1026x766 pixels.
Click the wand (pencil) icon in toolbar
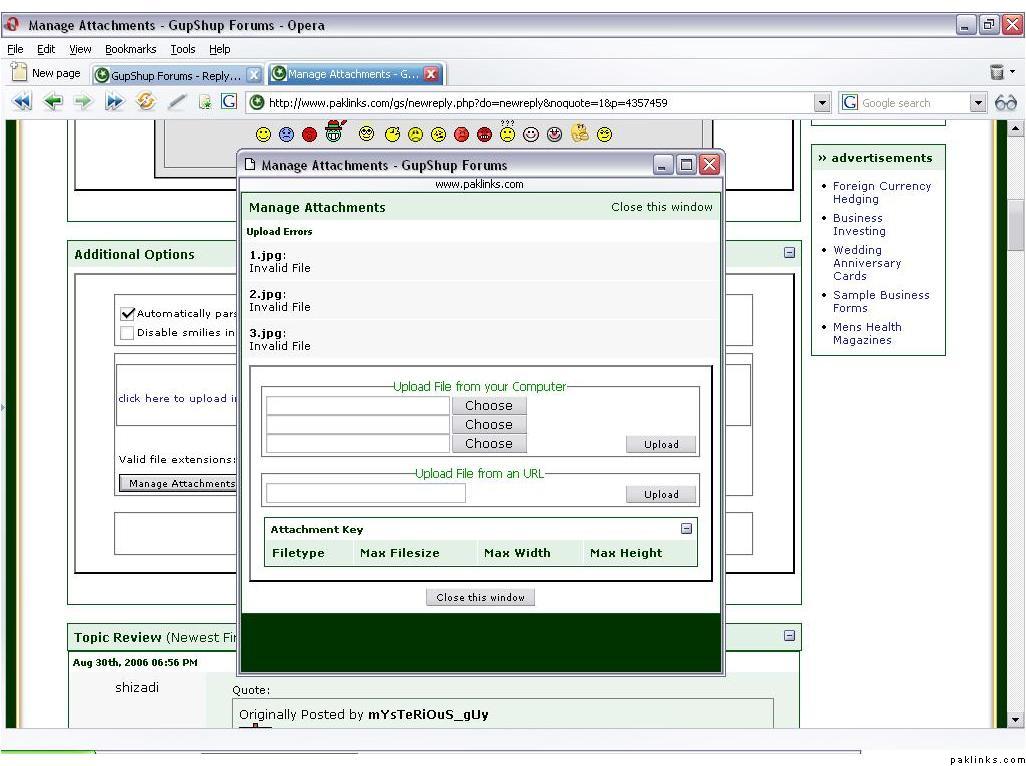coord(177,102)
